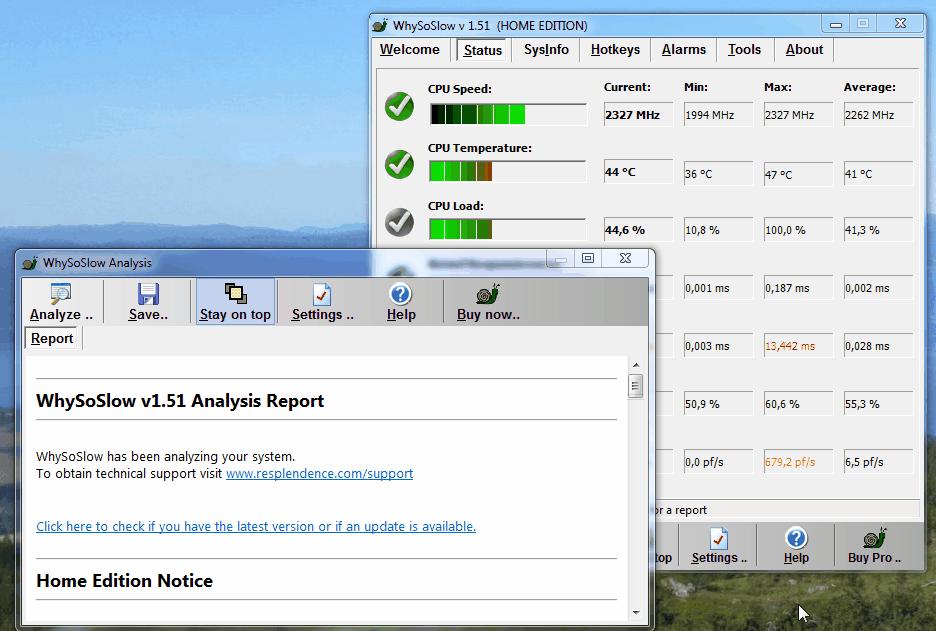Click the CPU Speed green checkmark icon

pos(399,106)
